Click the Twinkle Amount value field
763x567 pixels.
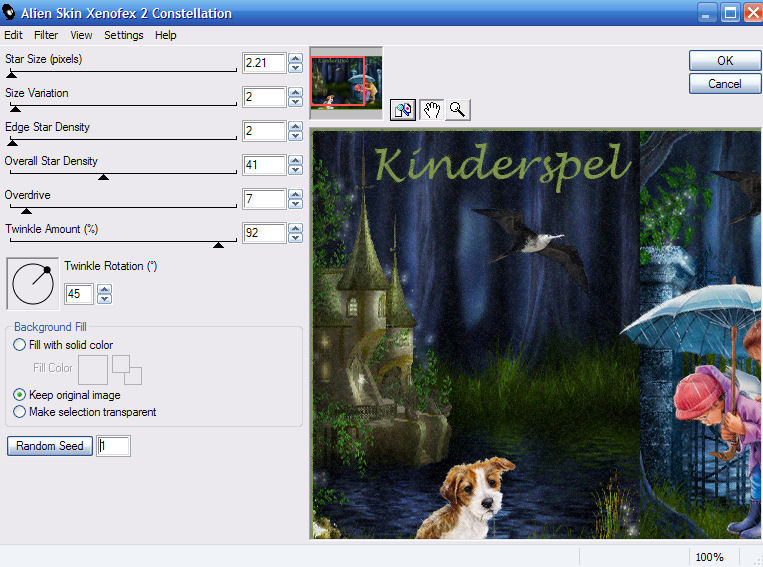[264, 233]
